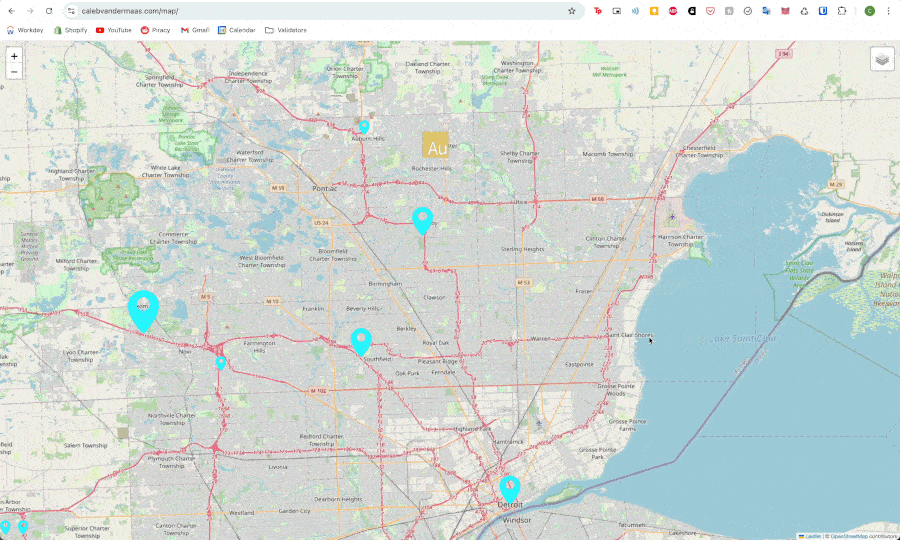
Task: Open the YouTube bookmark
Action: tap(113, 30)
